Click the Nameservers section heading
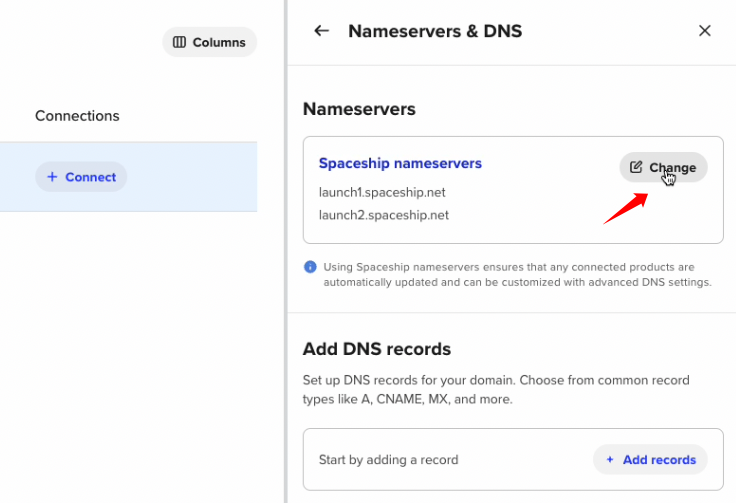The image size is (736, 503). click(359, 109)
